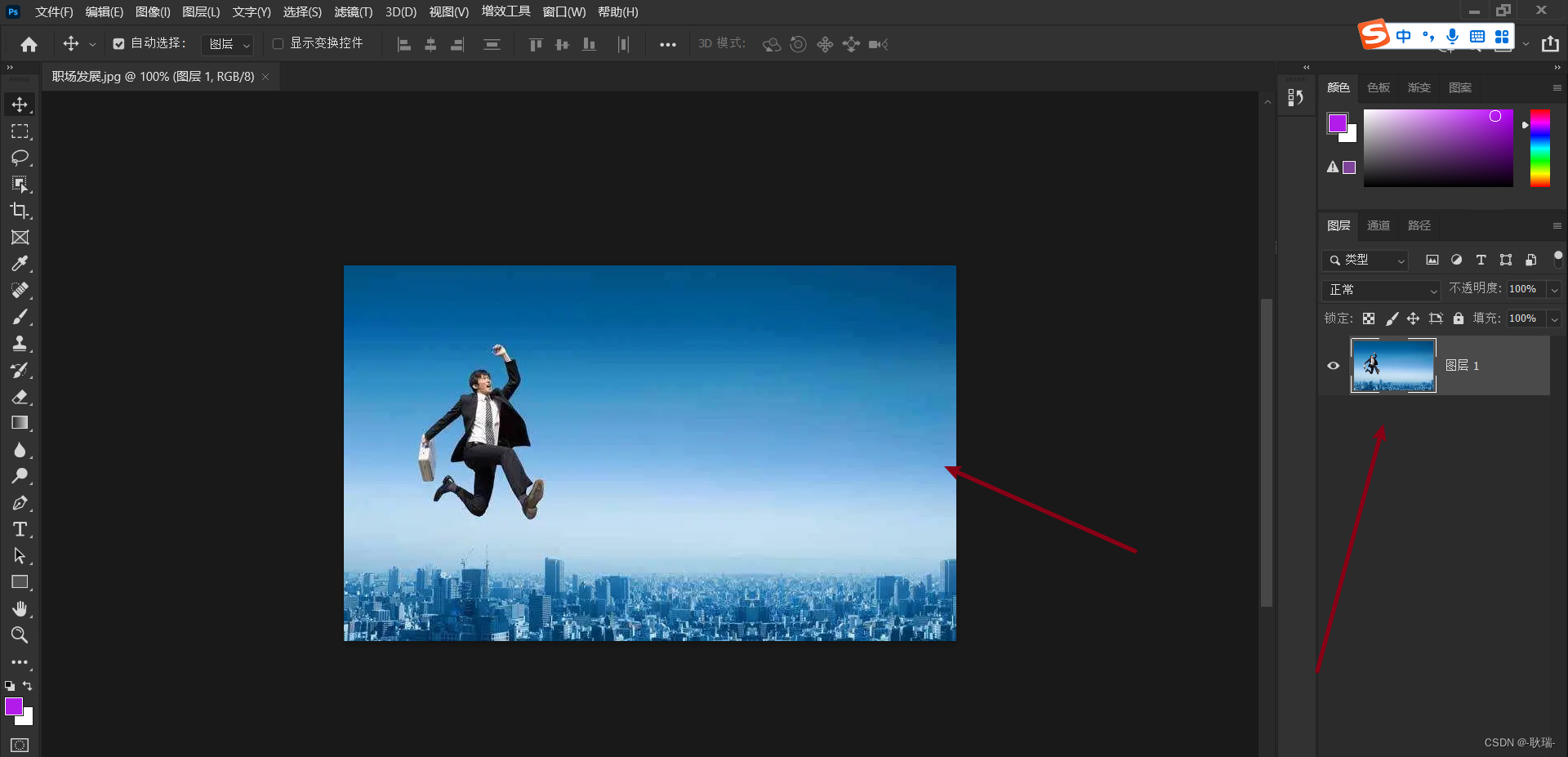Select the Eraser tool
The height and width of the screenshot is (757, 1568).
click(20, 397)
